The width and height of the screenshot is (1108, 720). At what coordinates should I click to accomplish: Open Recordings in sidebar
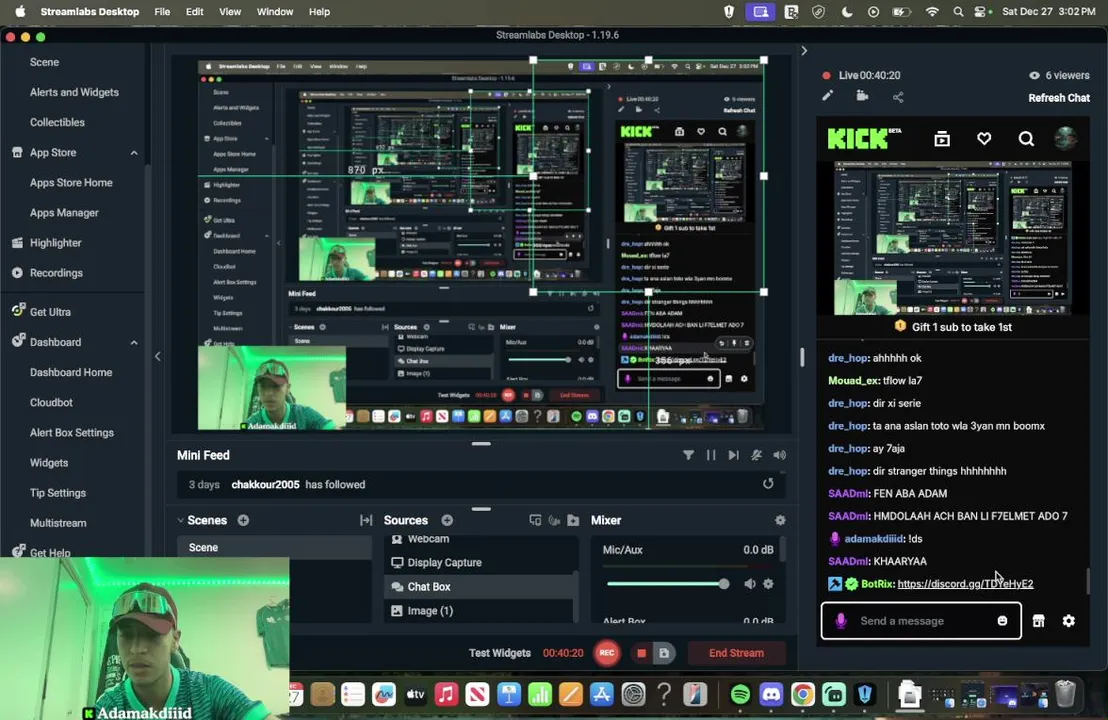point(56,273)
